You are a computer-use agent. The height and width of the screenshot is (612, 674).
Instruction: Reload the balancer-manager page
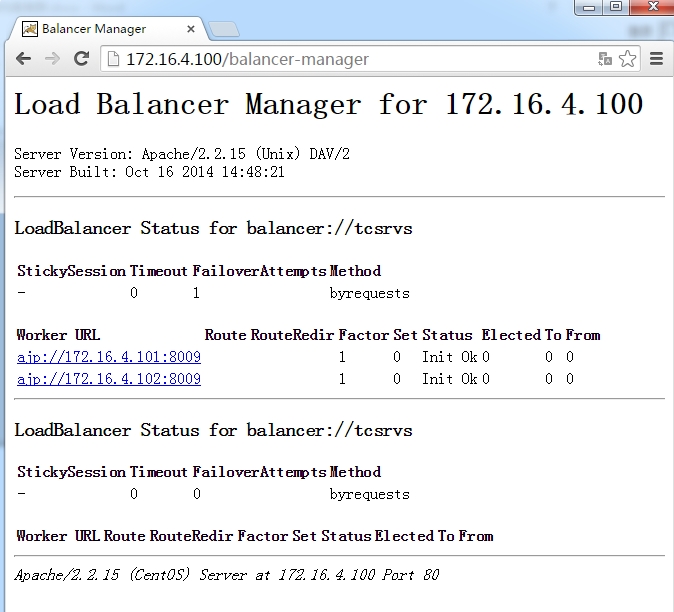[x=81, y=59]
